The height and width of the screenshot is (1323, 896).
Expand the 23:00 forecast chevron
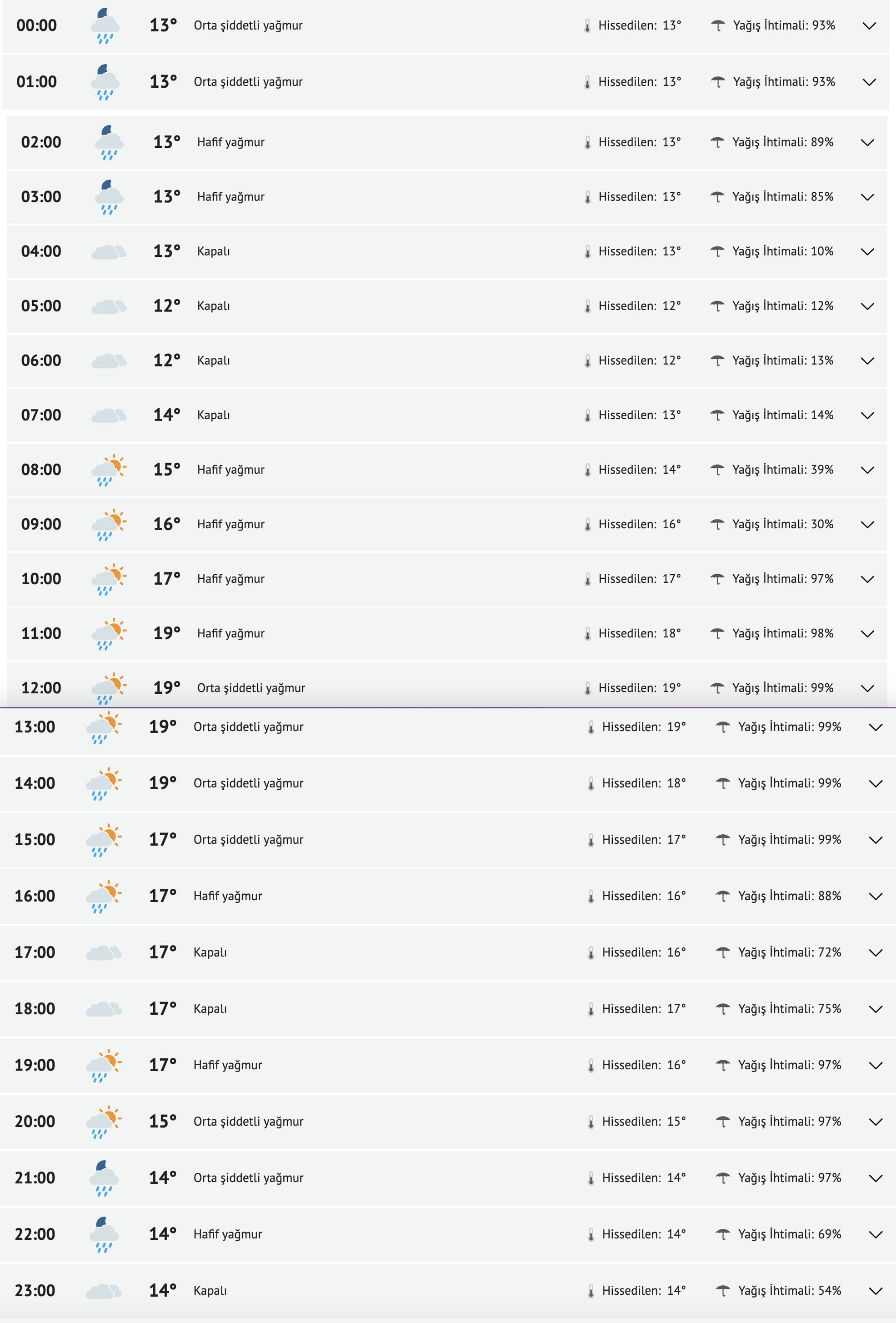876,1291
